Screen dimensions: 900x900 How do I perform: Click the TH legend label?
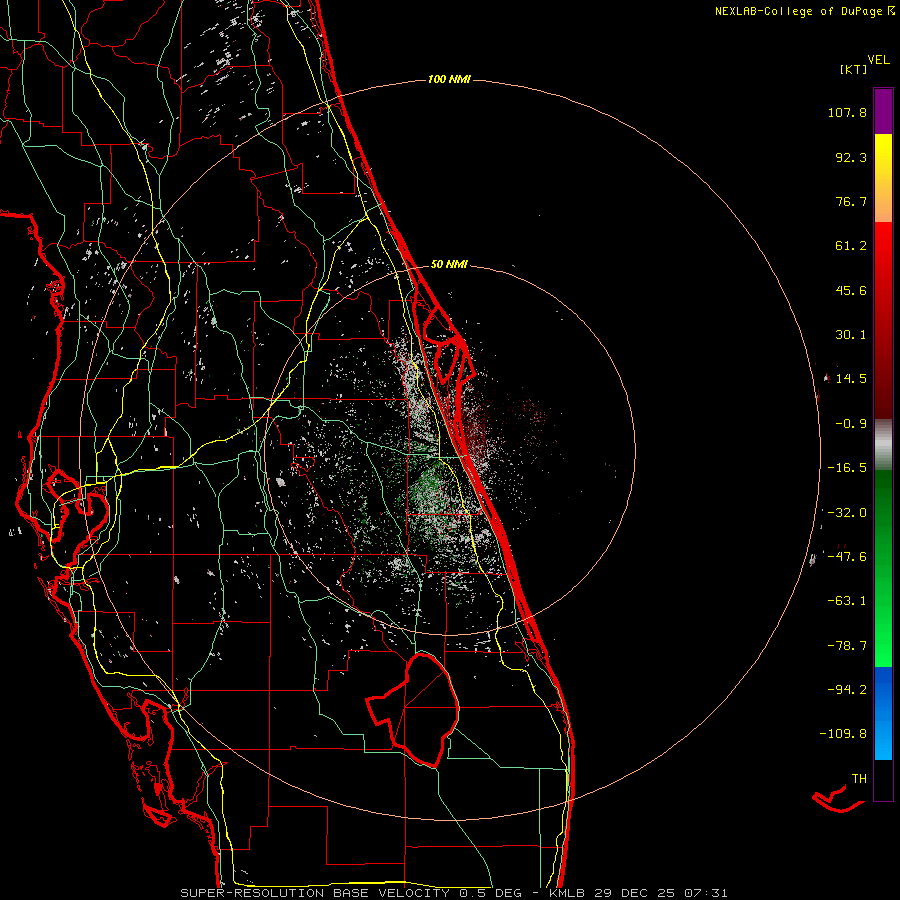tap(859, 779)
